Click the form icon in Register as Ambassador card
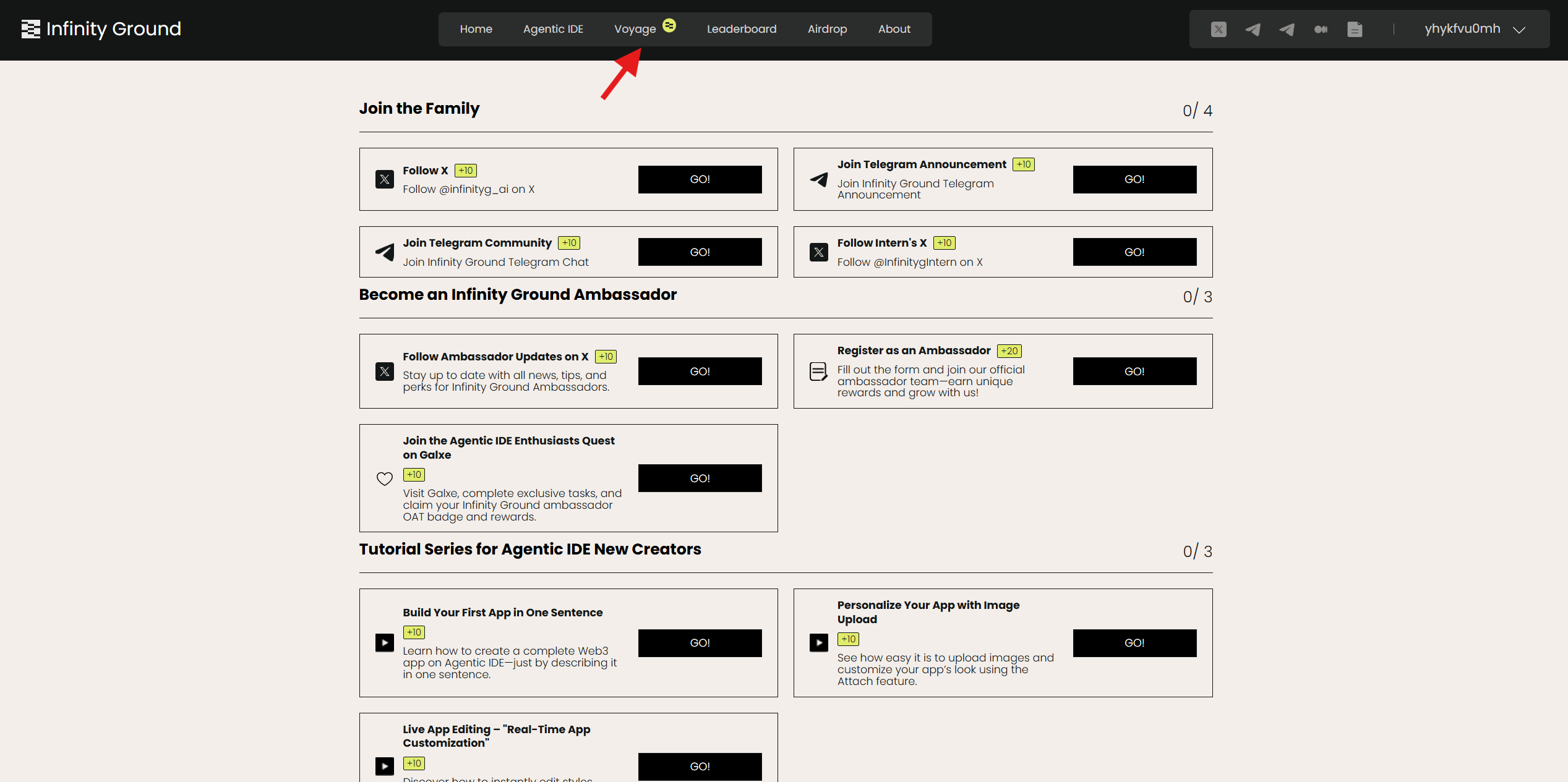The width and height of the screenshot is (1568, 782). [x=819, y=371]
